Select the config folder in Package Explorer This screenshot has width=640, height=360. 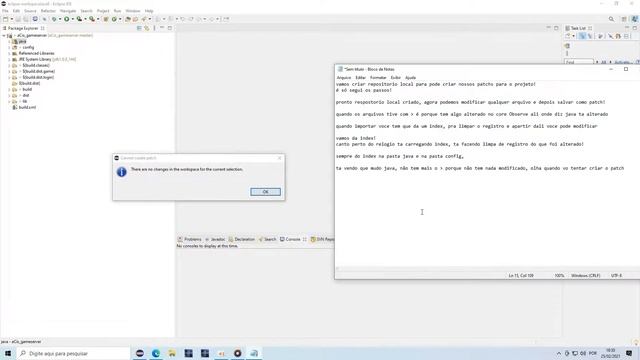(x=28, y=47)
